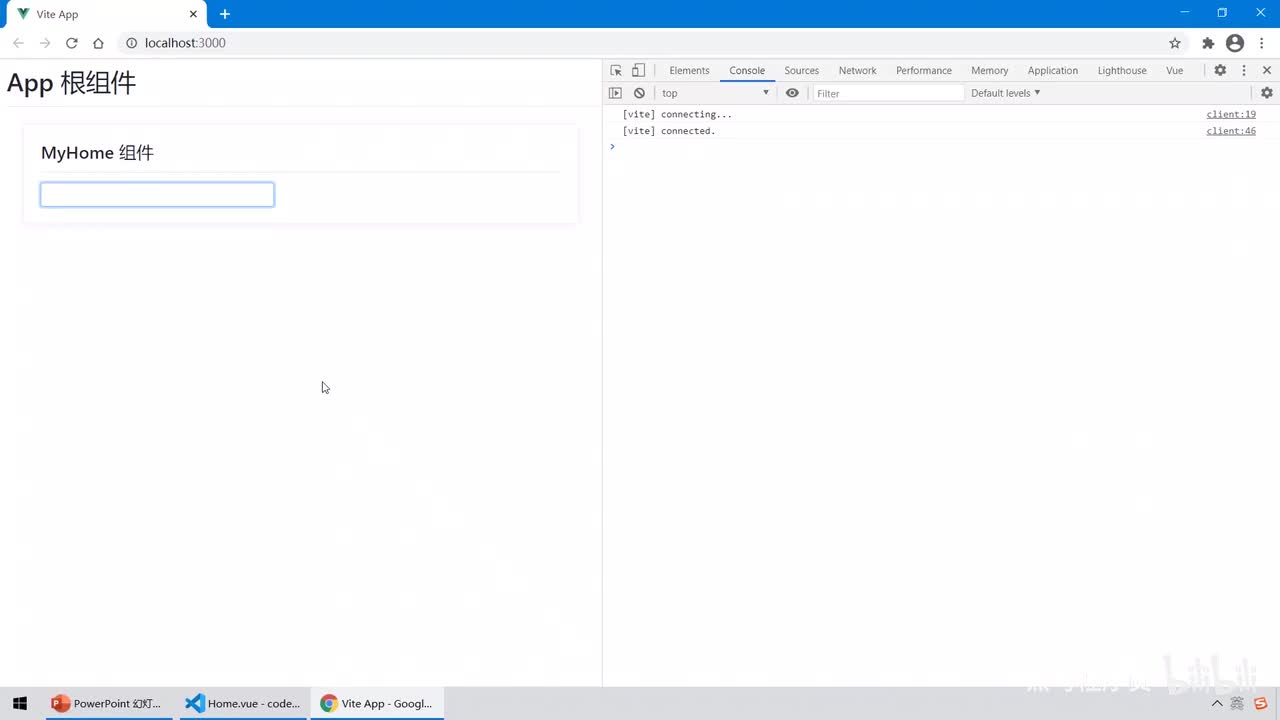1280x720 pixels.
Task: Close the DevTools panel
Action: [1267, 70]
